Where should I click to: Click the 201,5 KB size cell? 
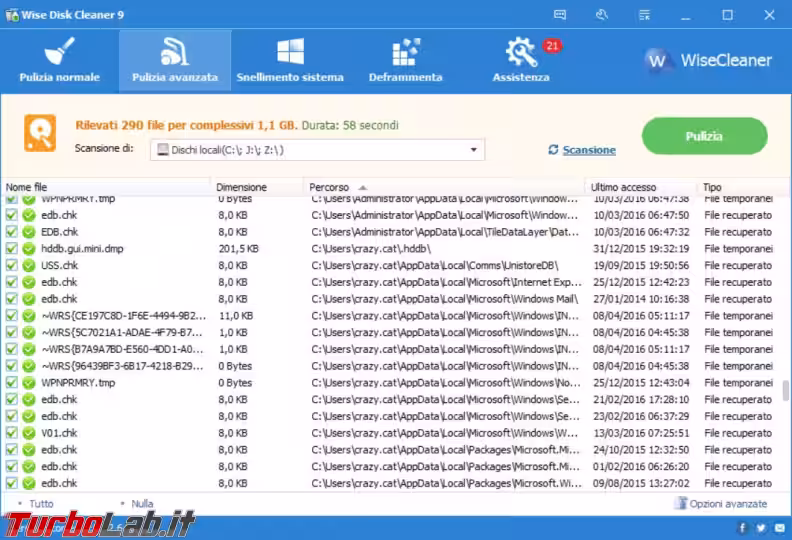(x=238, y=249)
